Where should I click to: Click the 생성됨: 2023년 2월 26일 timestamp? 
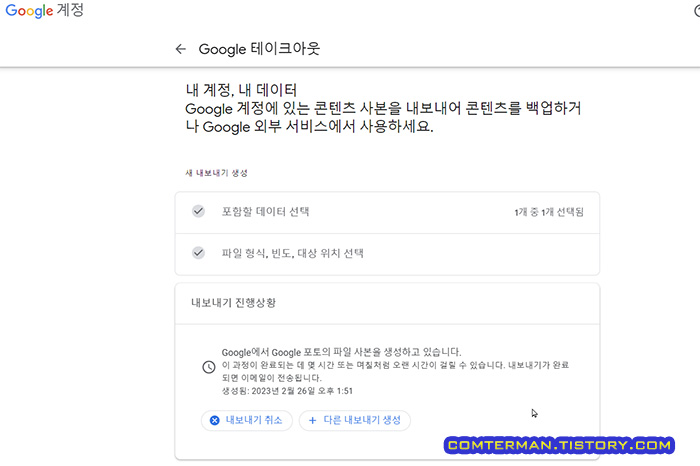(x=287, y=391)
